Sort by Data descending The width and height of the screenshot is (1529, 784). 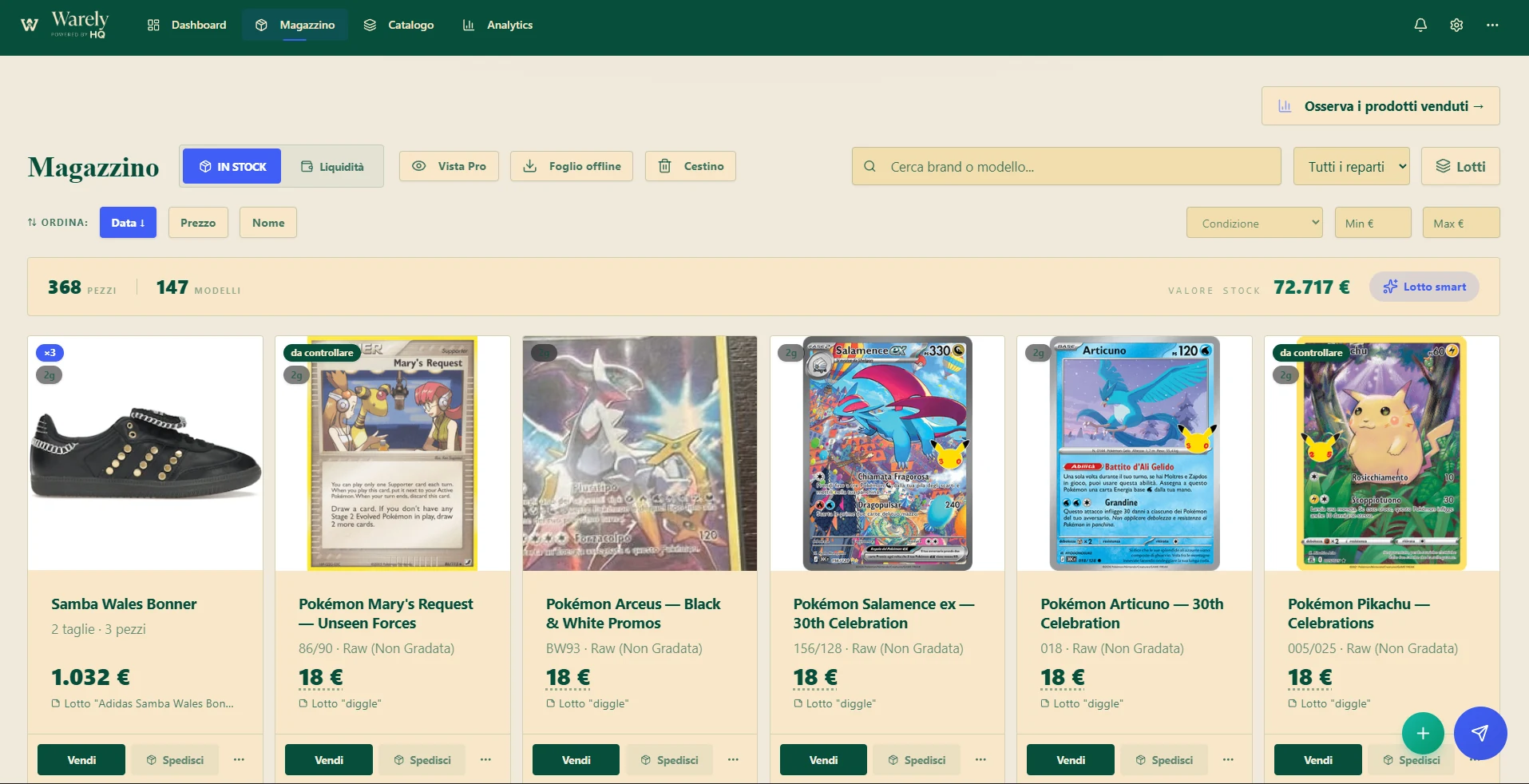(x=128, y=223)
